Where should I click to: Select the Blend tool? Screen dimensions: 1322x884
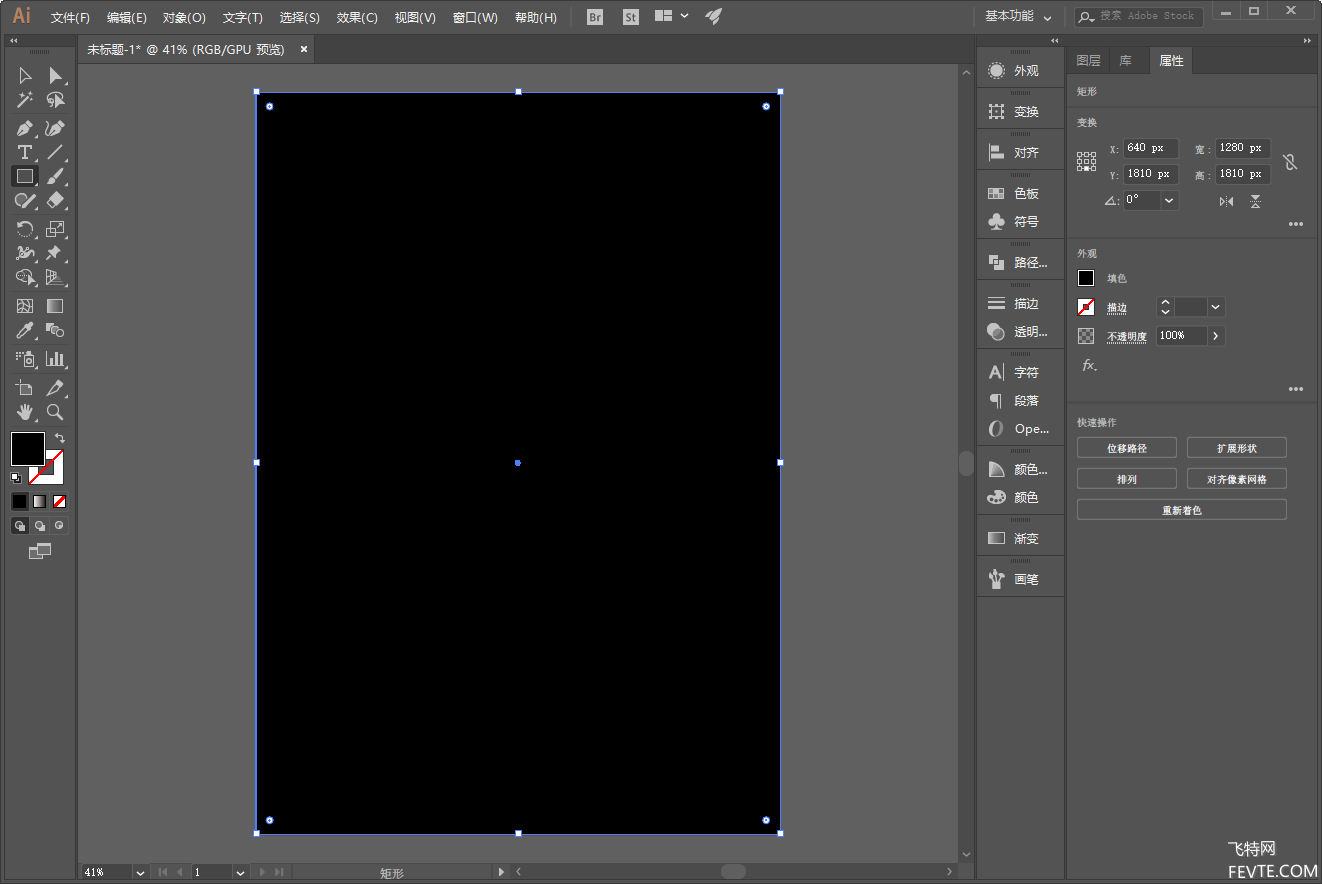pos(56,331)
